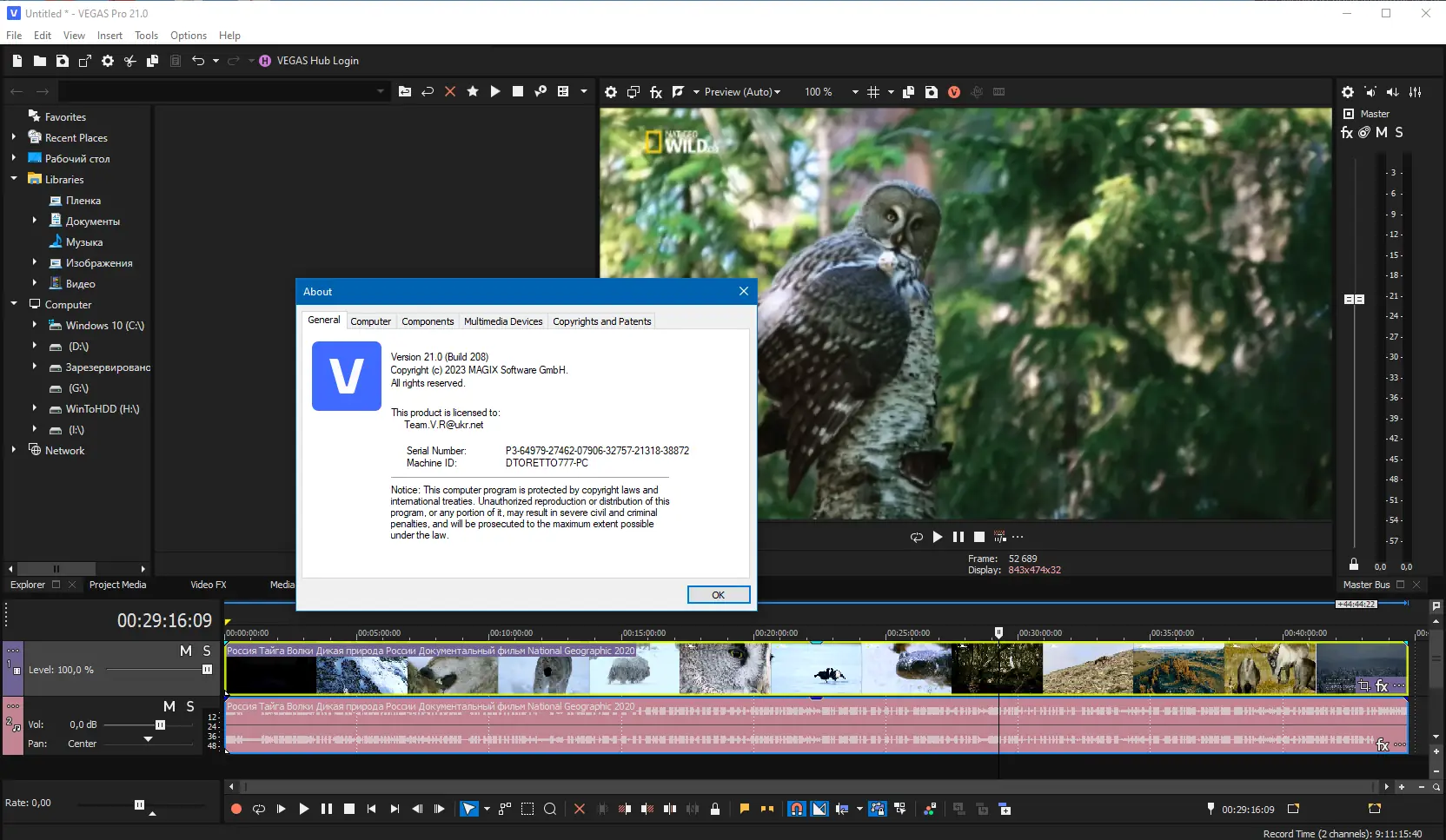Create a new project with toolbar icon
The image size is (1446, 840).
click(17, 61)
